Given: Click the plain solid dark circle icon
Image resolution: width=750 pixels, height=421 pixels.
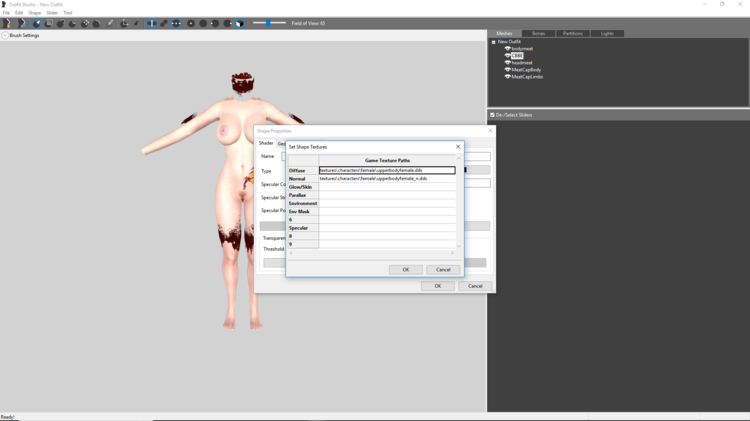Looking at the screenshot, I should tap(203, 23).
